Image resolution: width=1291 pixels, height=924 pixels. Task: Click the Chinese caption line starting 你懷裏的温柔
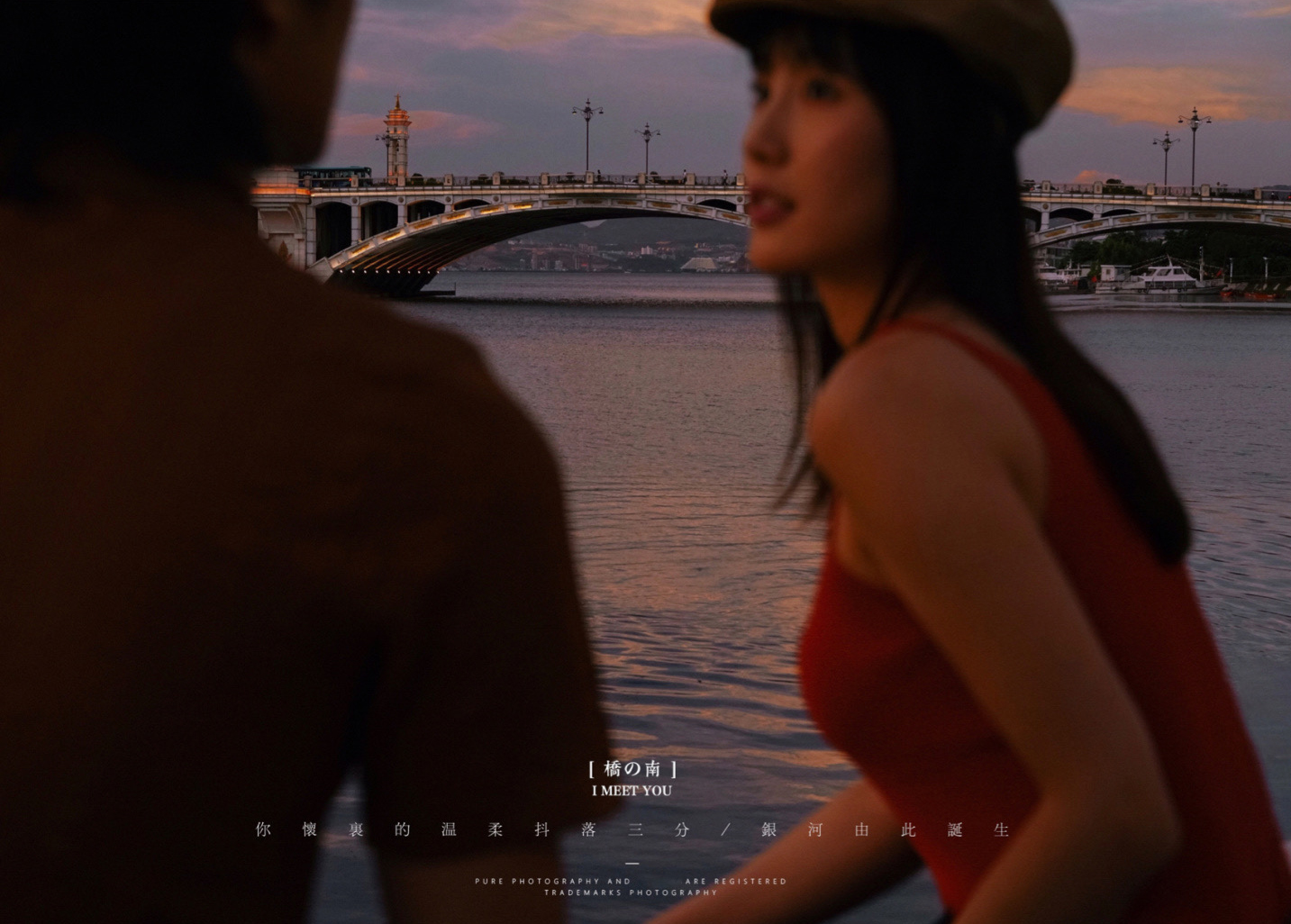pos(632,829)
